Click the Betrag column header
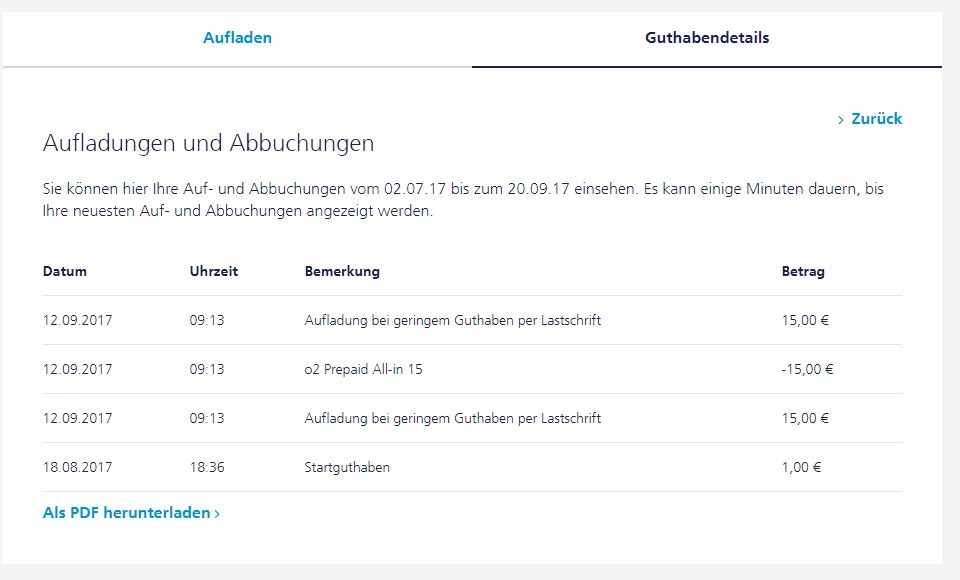This screenshot has height=580, width=960. [x=803, y=271]
